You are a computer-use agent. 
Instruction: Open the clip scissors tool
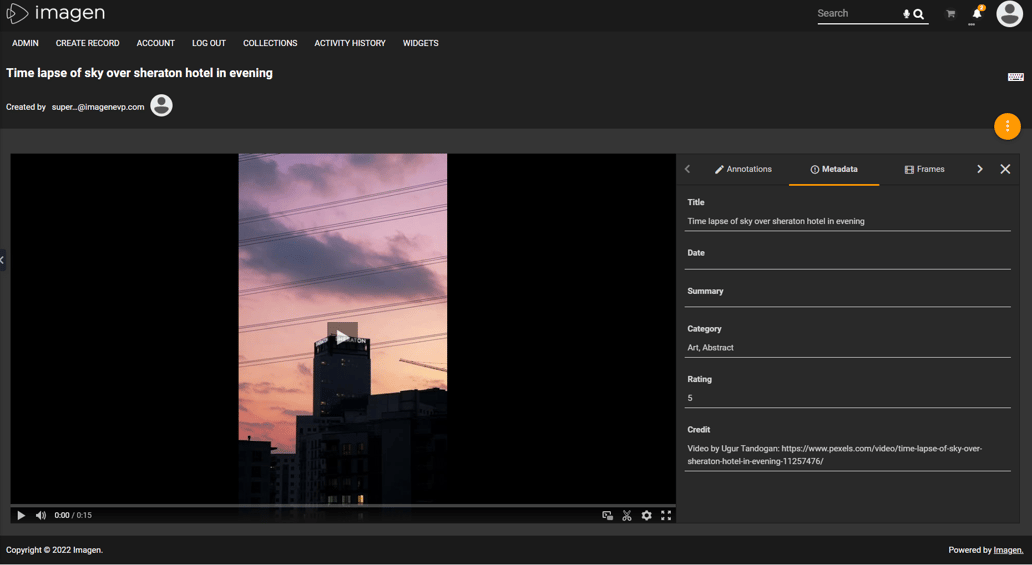[x=627, y=516]
